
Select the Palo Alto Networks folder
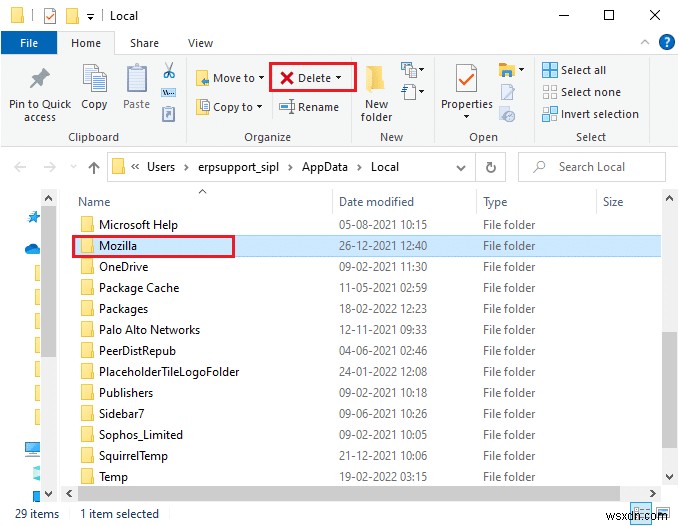pyautogui.click(x=368, y=330)
